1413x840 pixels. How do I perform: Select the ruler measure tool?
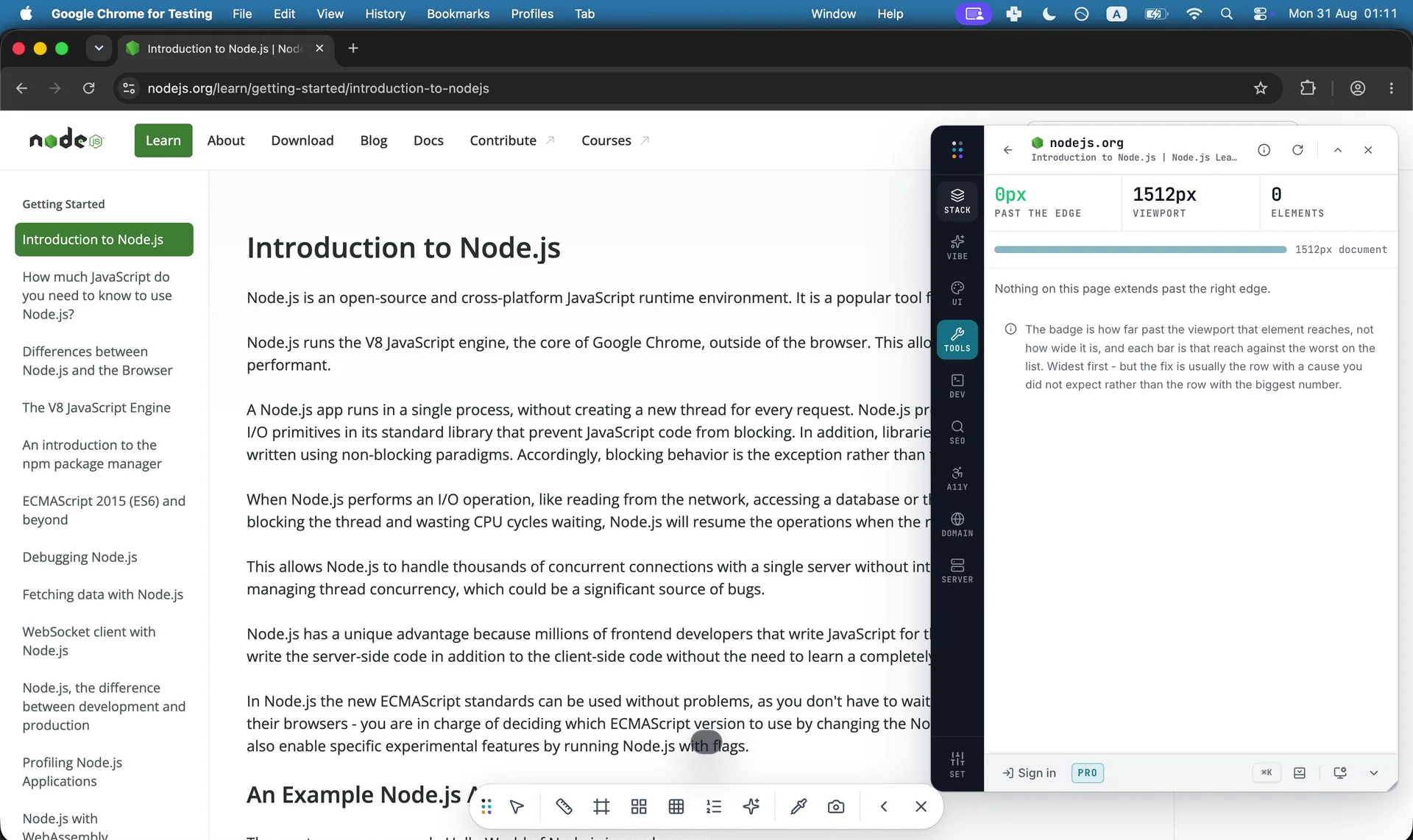click(564, 807)
